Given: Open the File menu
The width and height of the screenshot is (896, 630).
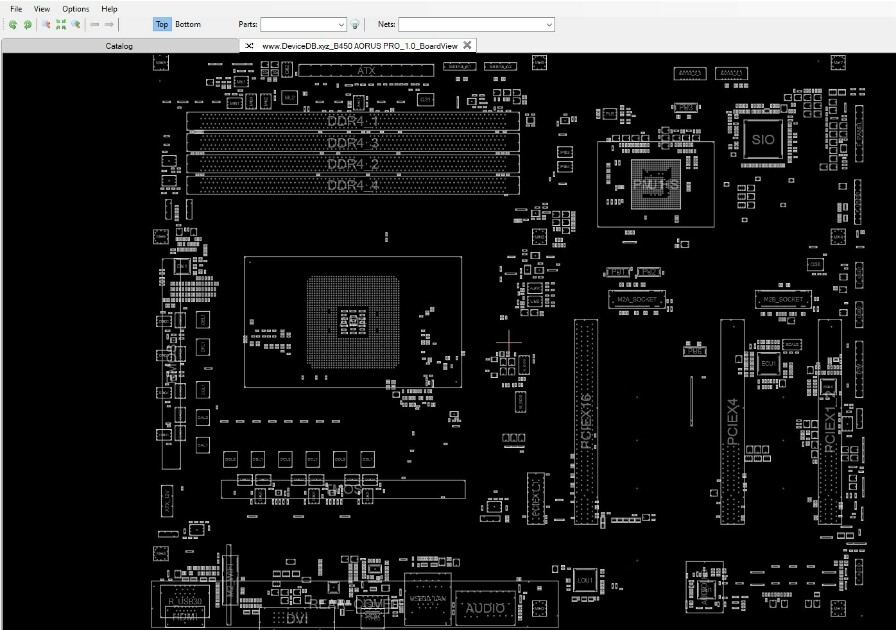Looking at the screenshot, I should pos(16,9).
